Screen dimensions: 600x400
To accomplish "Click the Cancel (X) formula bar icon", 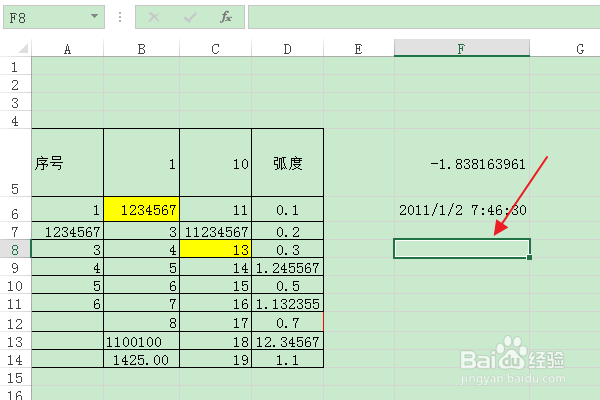I will (154, 17).
